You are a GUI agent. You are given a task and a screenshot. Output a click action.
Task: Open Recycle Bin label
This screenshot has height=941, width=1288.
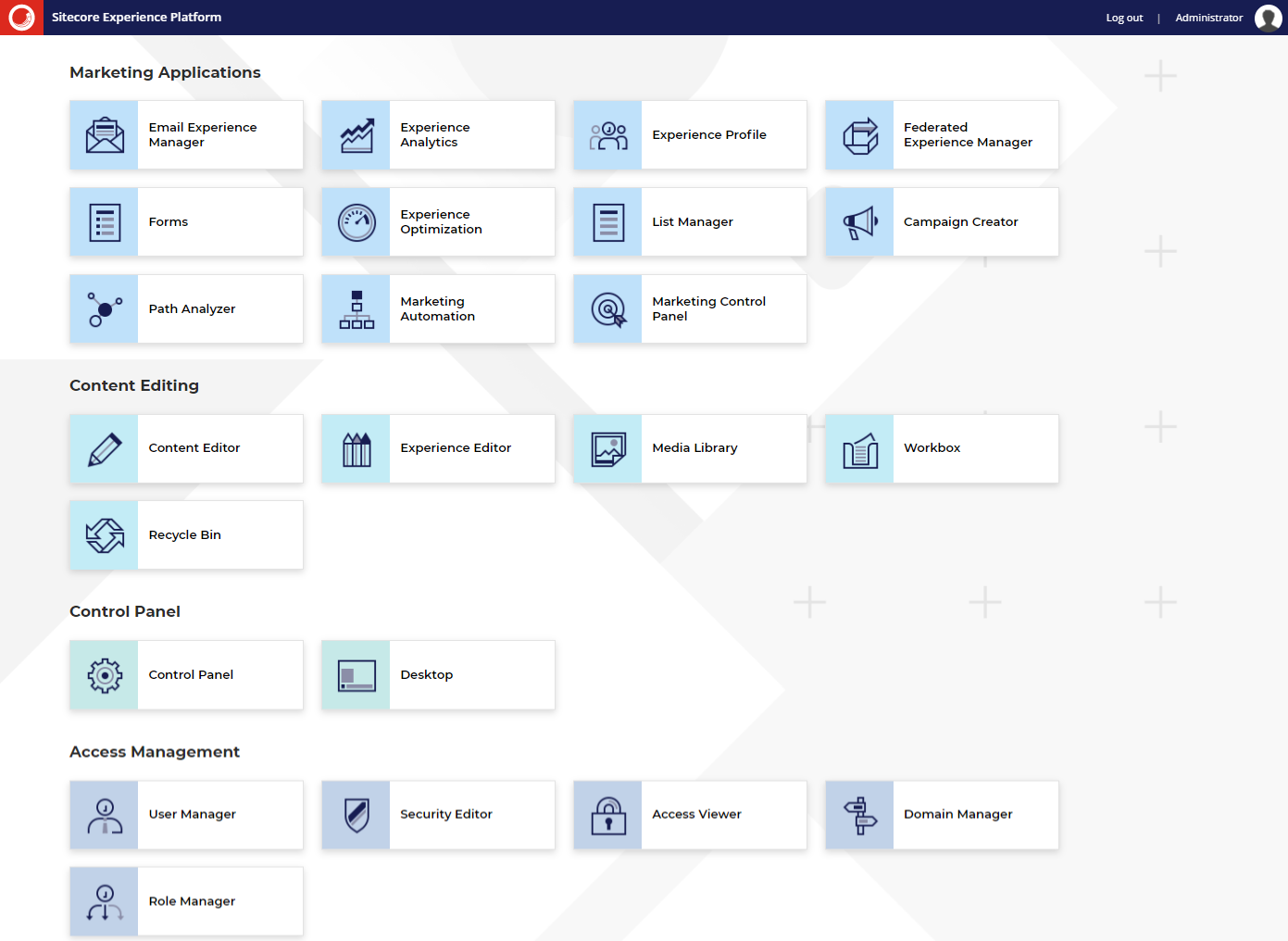click(x=184, y=535)
